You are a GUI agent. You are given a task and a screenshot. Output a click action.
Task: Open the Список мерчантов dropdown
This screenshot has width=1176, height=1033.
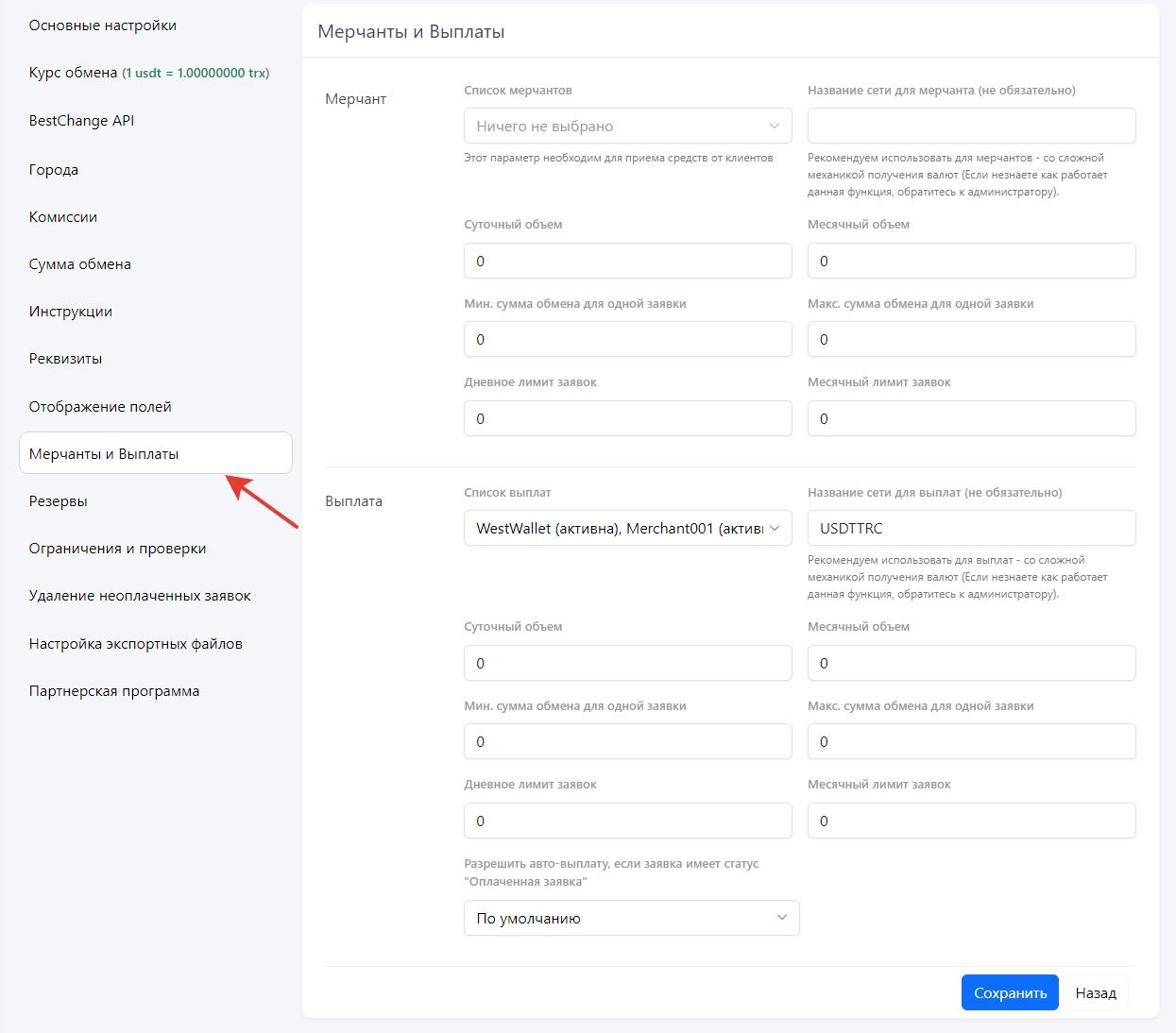coord(627,126)
